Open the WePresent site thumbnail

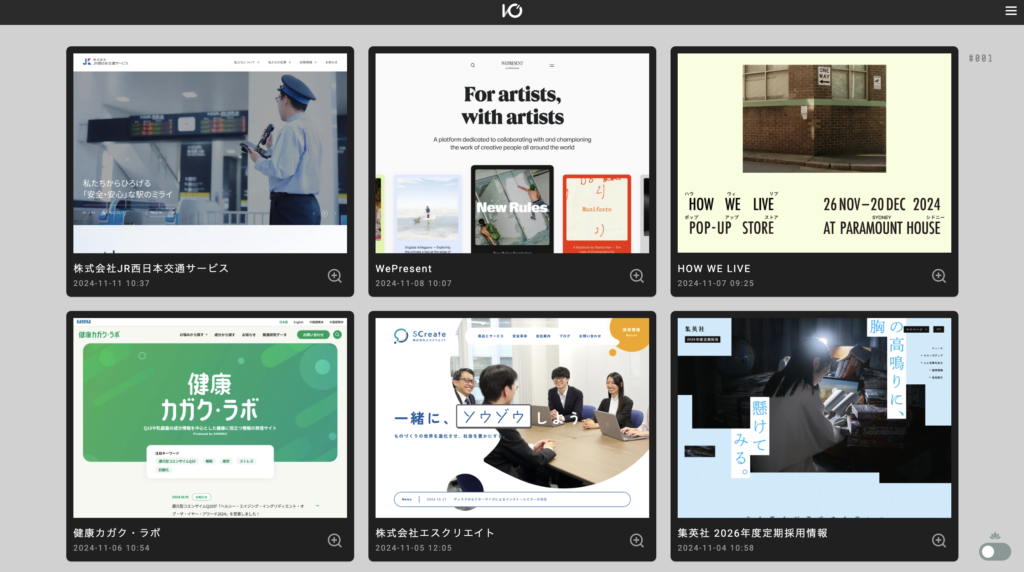pyautogui.click(x=512, y=153)
